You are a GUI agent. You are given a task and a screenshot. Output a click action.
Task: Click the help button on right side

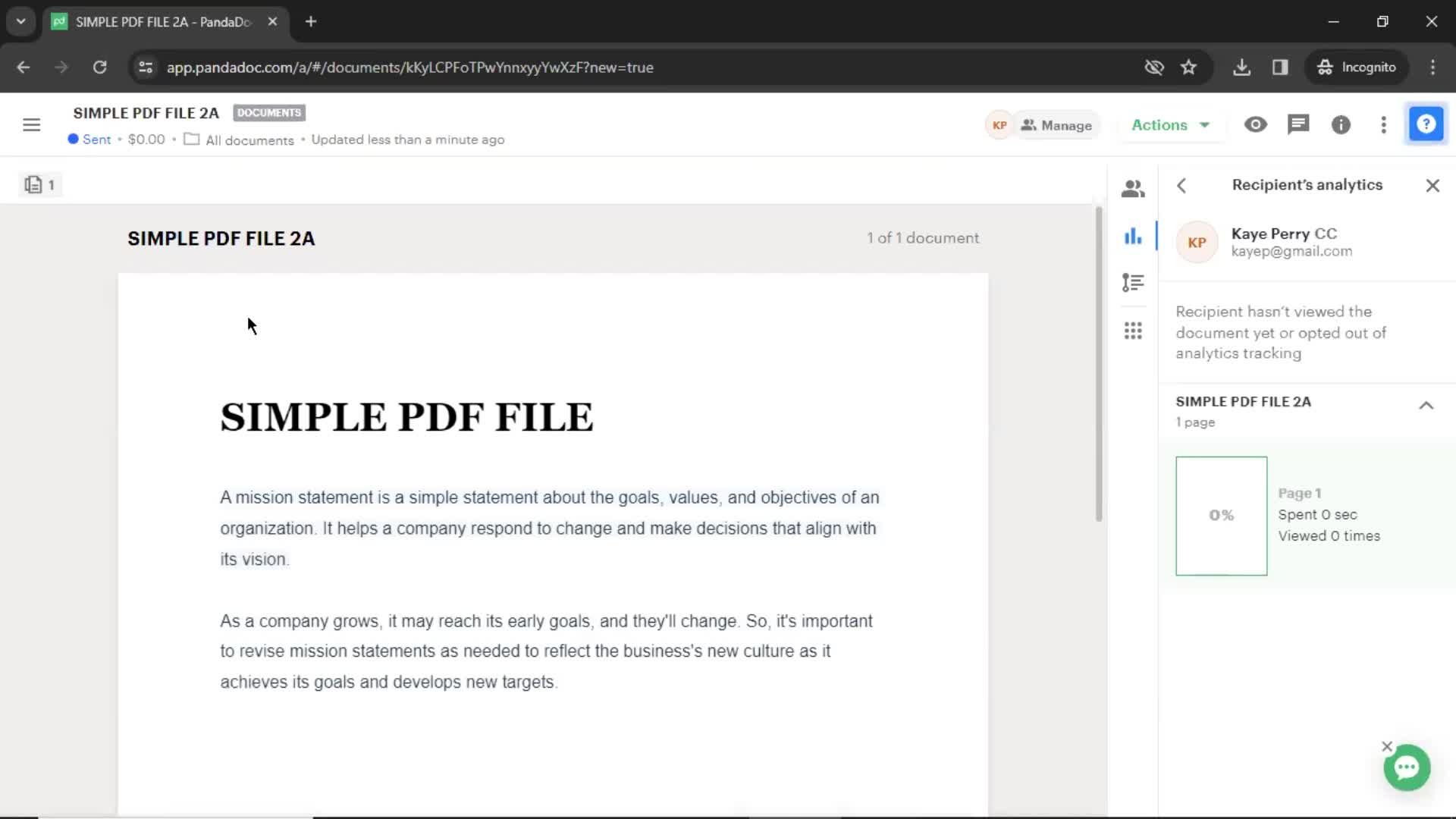click(1427, 124)
